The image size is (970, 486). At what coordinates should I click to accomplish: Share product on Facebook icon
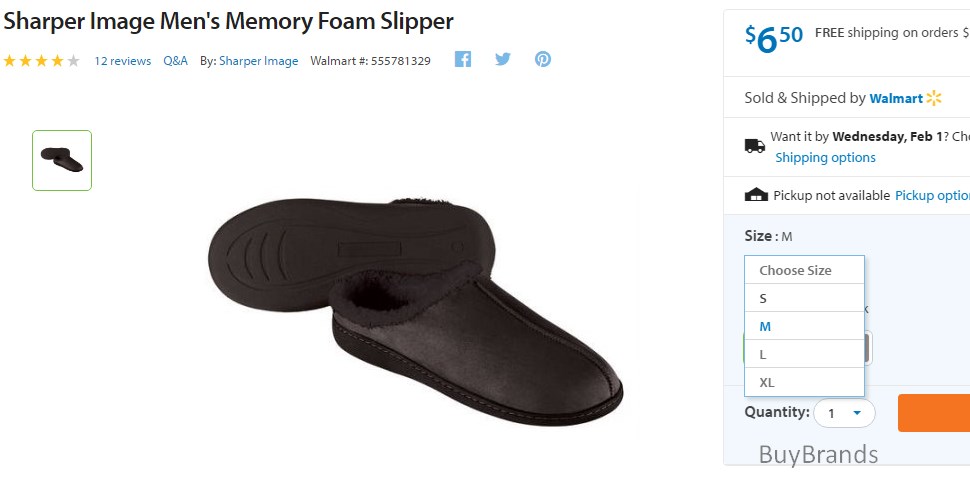(463, 59)
